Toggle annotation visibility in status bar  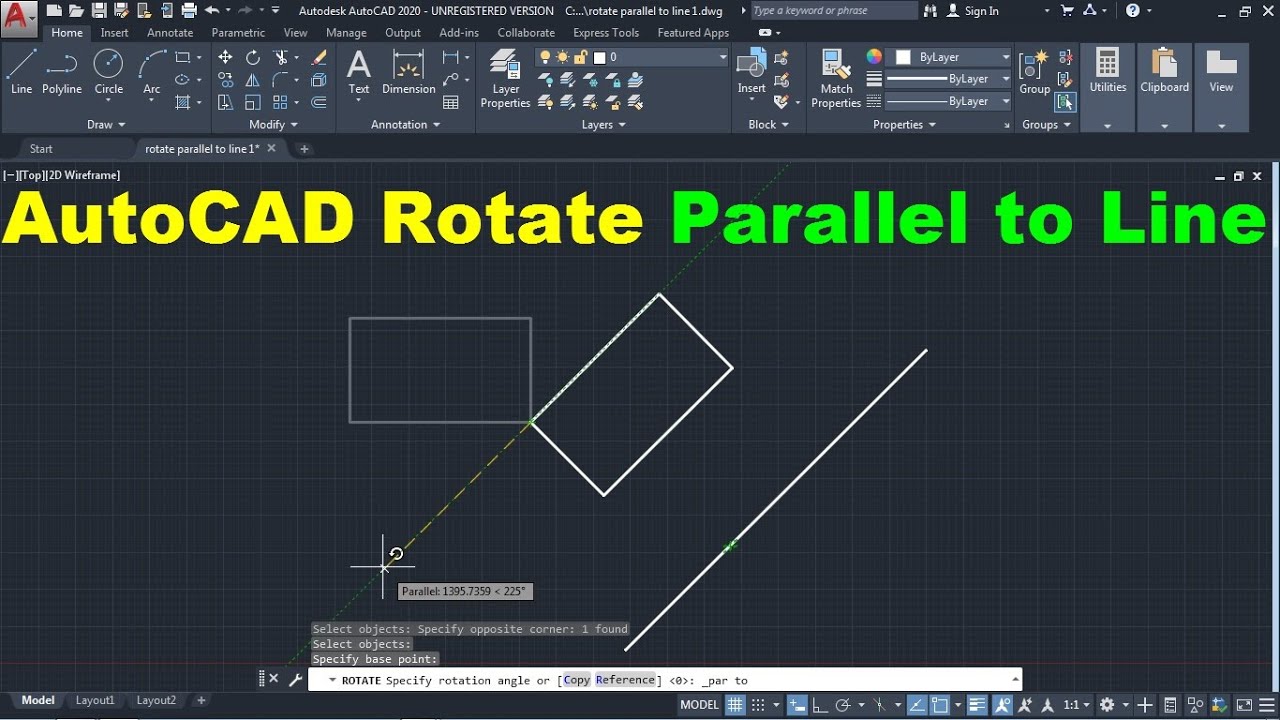point(1001,704)
